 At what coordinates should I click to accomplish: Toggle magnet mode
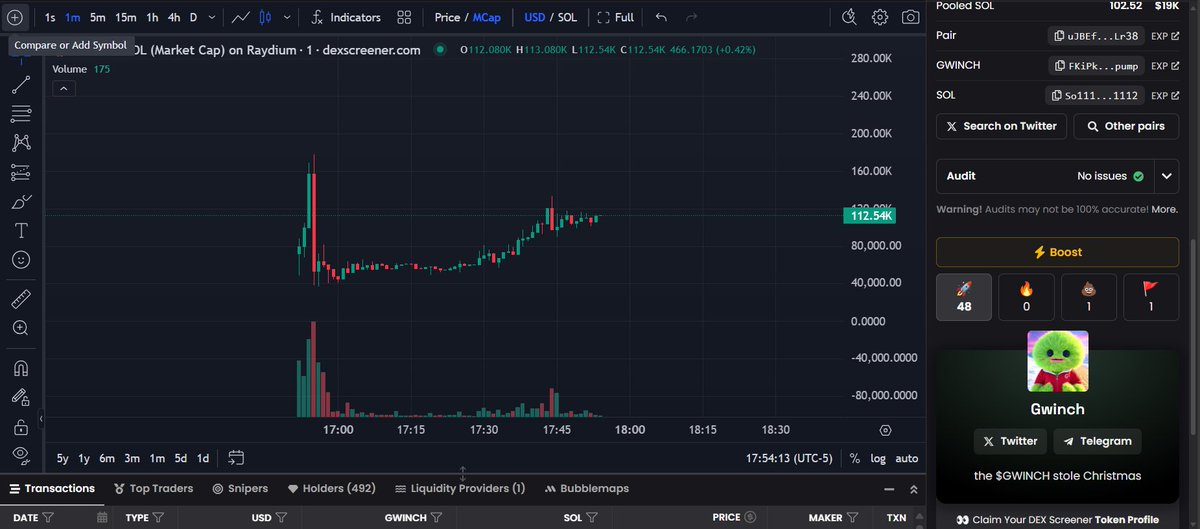pos(20,367)
